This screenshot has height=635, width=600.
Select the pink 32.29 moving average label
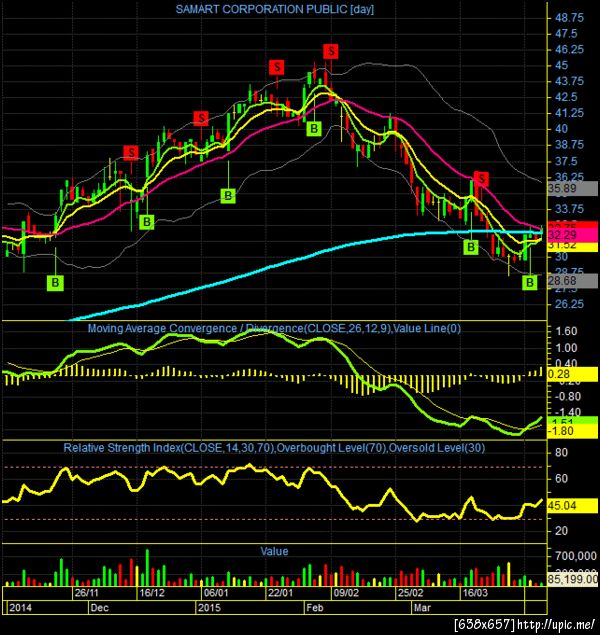coord(573,235)
